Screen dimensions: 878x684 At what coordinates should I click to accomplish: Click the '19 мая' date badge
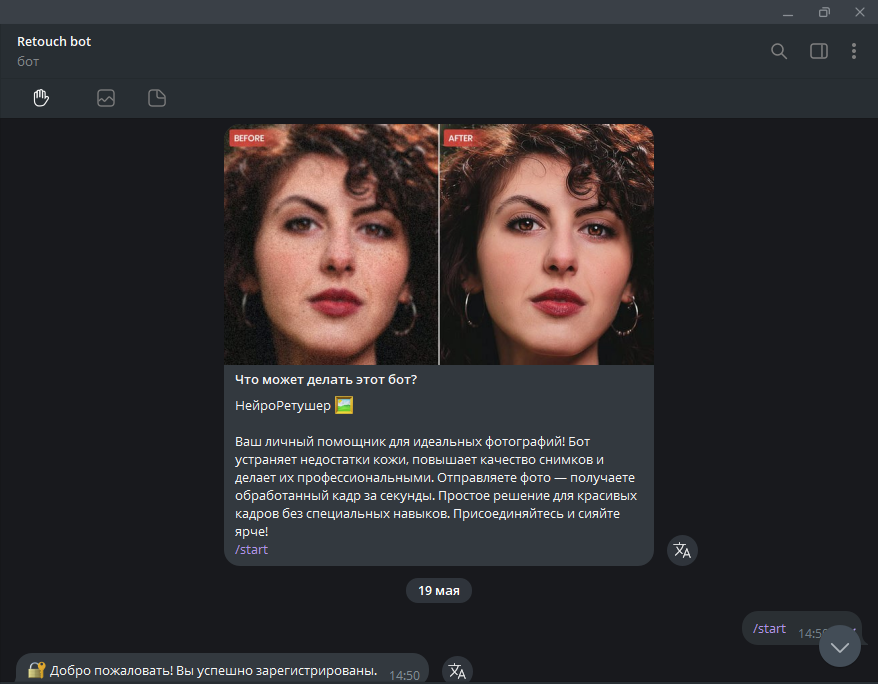pos(438,591)
